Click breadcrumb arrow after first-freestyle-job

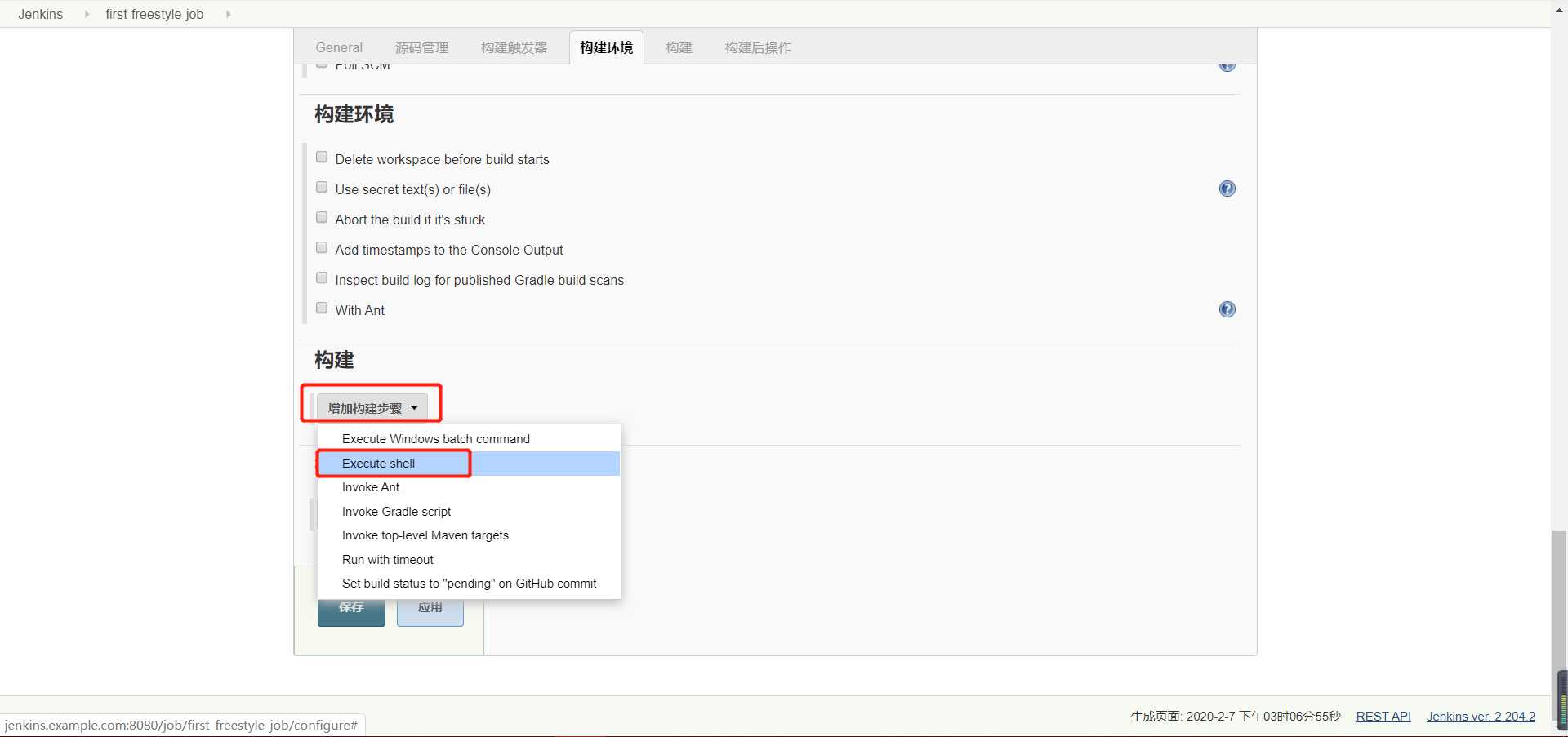pyautogui.click(x=228, y=14)
